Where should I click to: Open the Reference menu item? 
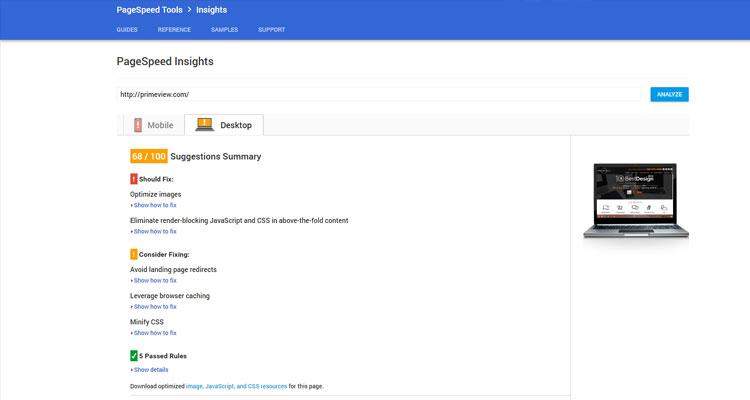point(174,30)
